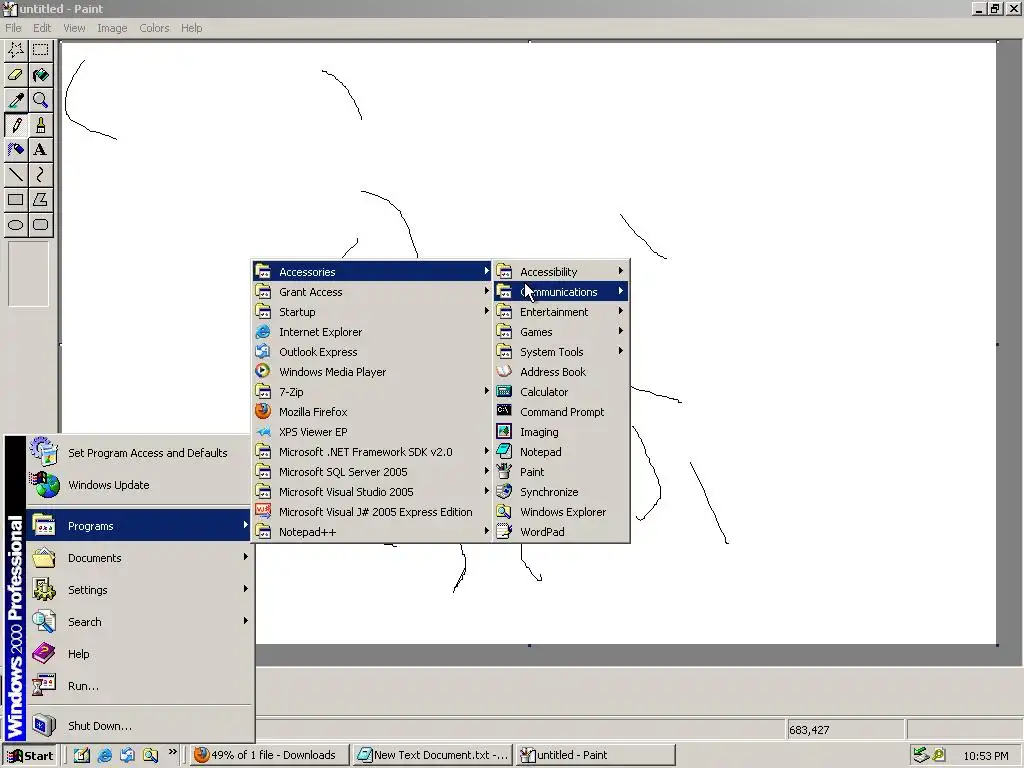This screenshot has width=1024, height=768.
Task: Launch Mozilla Firefox from Programs
Action: [x=372, y=412]
